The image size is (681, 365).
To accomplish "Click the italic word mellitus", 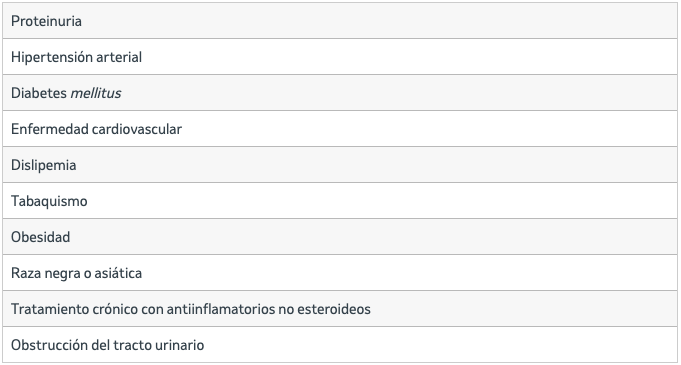I will coord(96,93).
